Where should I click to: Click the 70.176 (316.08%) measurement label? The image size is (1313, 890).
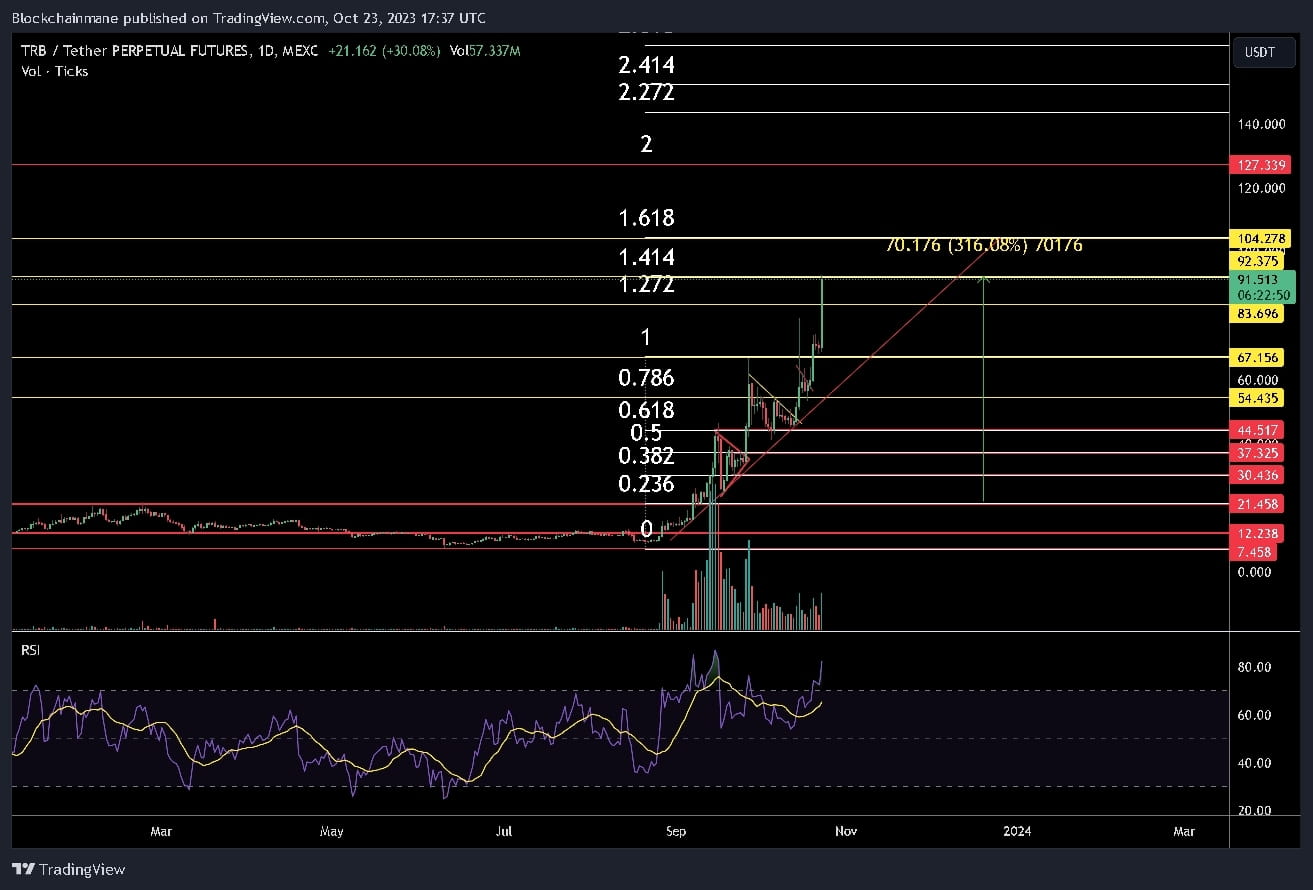click(x=983, y=245)
